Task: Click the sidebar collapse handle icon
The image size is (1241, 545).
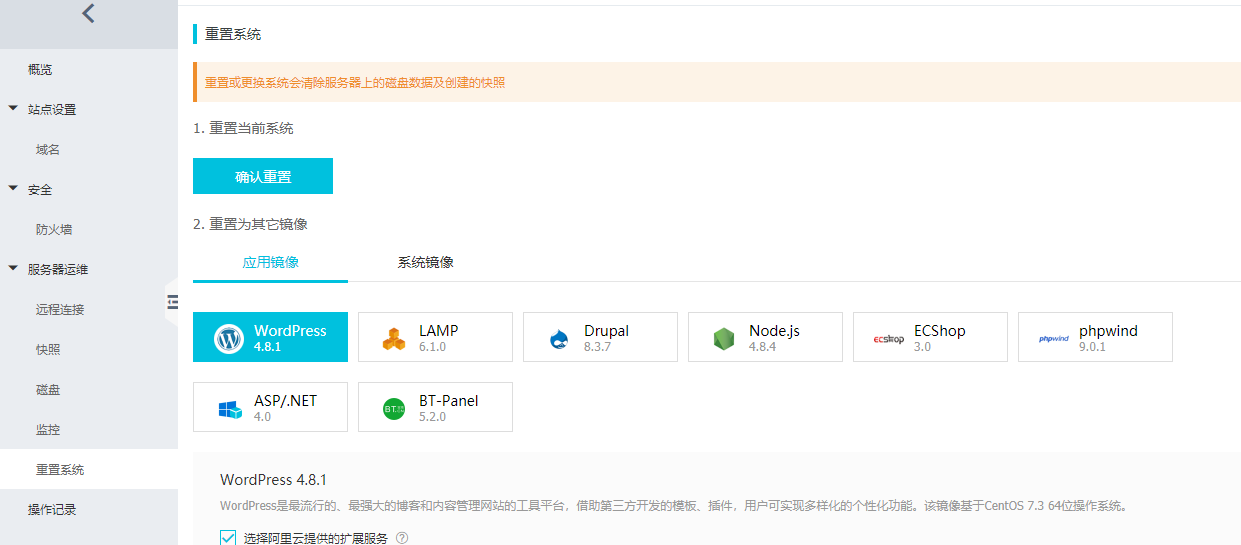Action: [x=172, y=301]
